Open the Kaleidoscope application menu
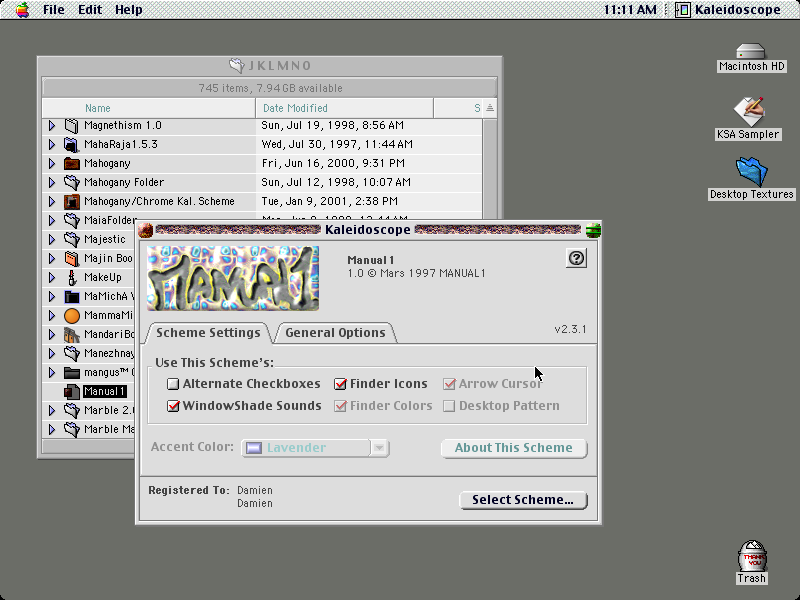 [728, 9]
